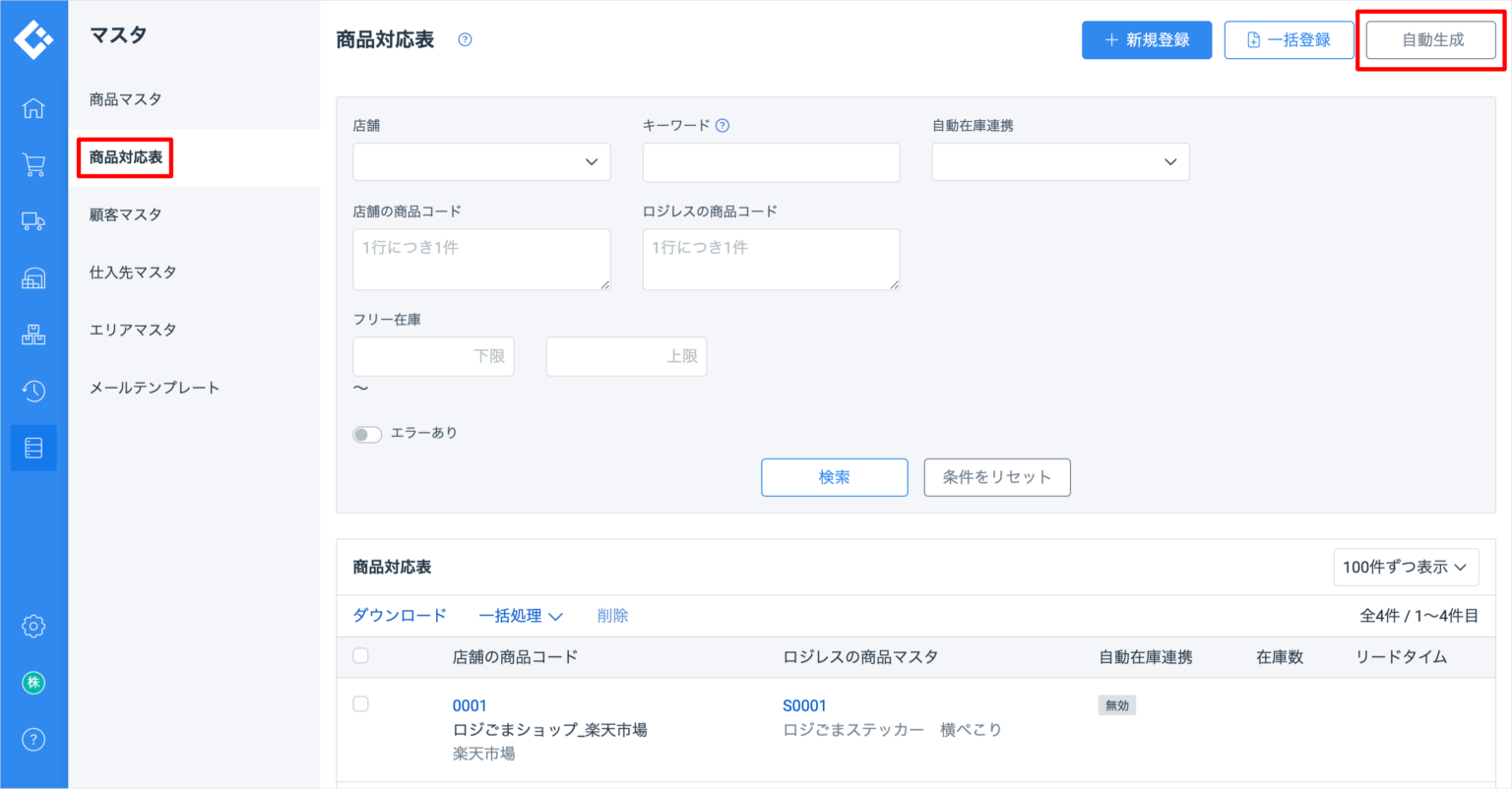Expand the 自動在庫連携 dropdown
This screenshot has width=1512, height=789.
click(1060, 162)
